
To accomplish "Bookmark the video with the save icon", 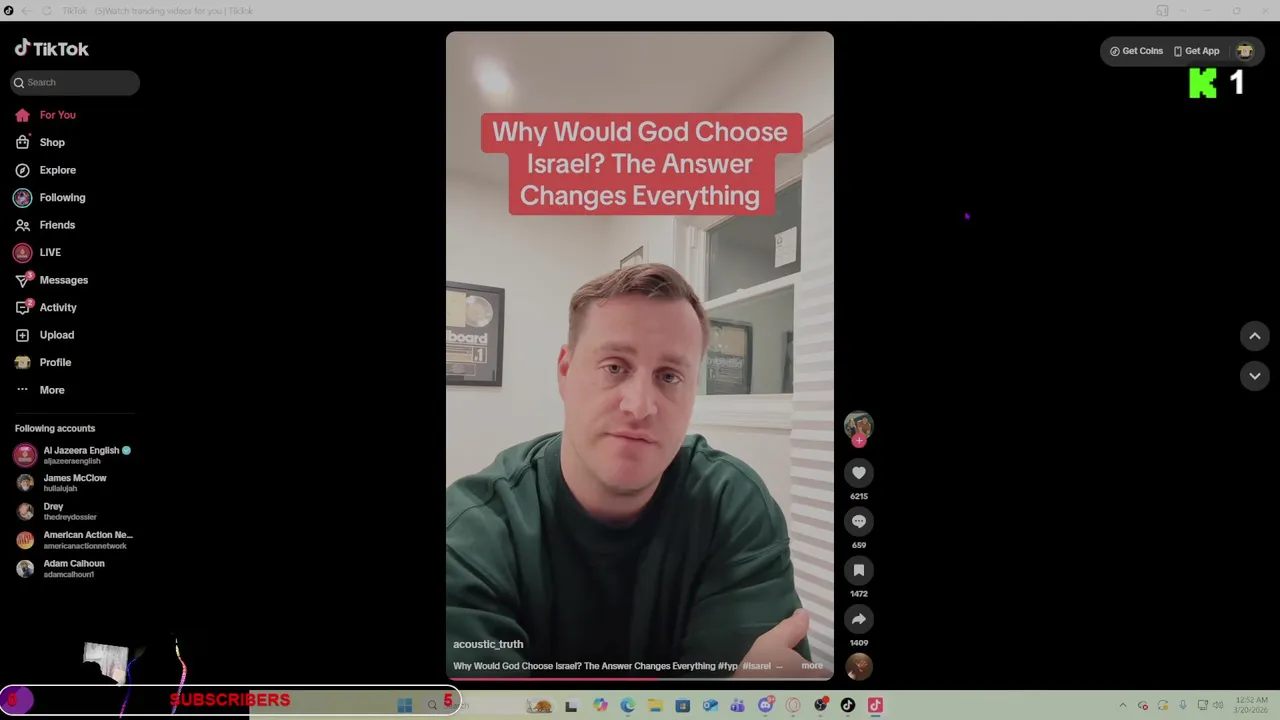I will pyautogui.click(x=859, y=570).
